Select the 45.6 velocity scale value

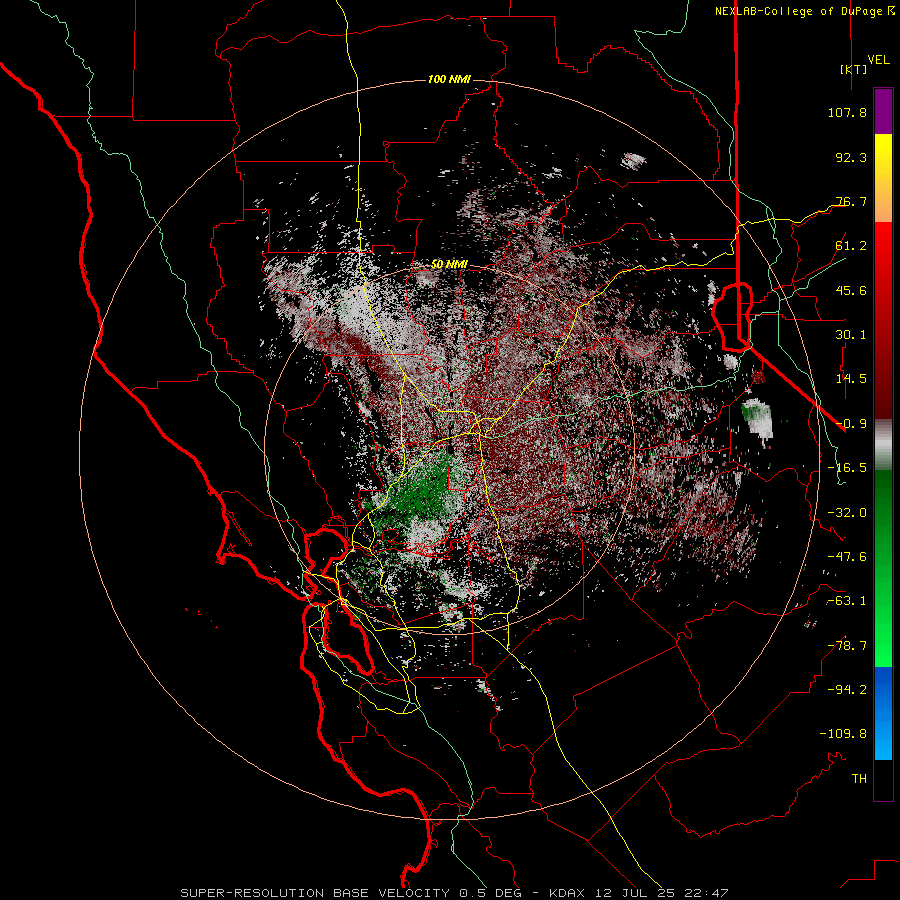tap(851, 290)
